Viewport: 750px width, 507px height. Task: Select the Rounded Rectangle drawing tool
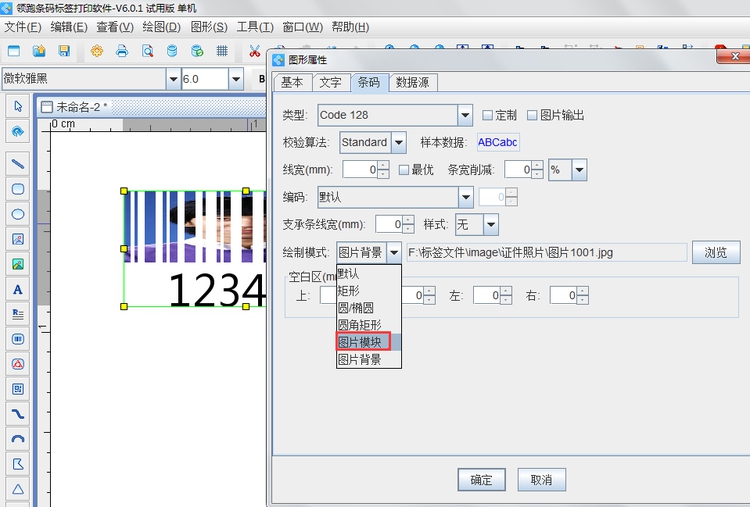tap(17, 189)
